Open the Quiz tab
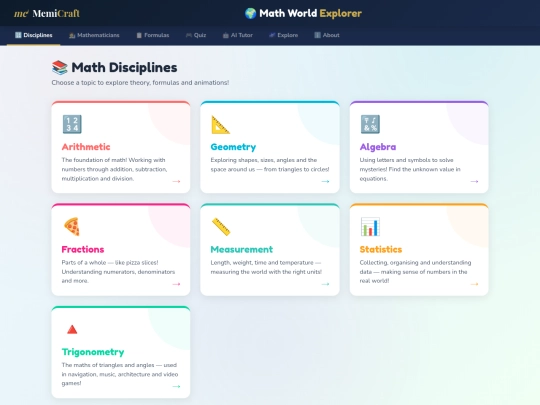Image resolution: width=540 pixels, height=405 pixels. tap(196, 35)
